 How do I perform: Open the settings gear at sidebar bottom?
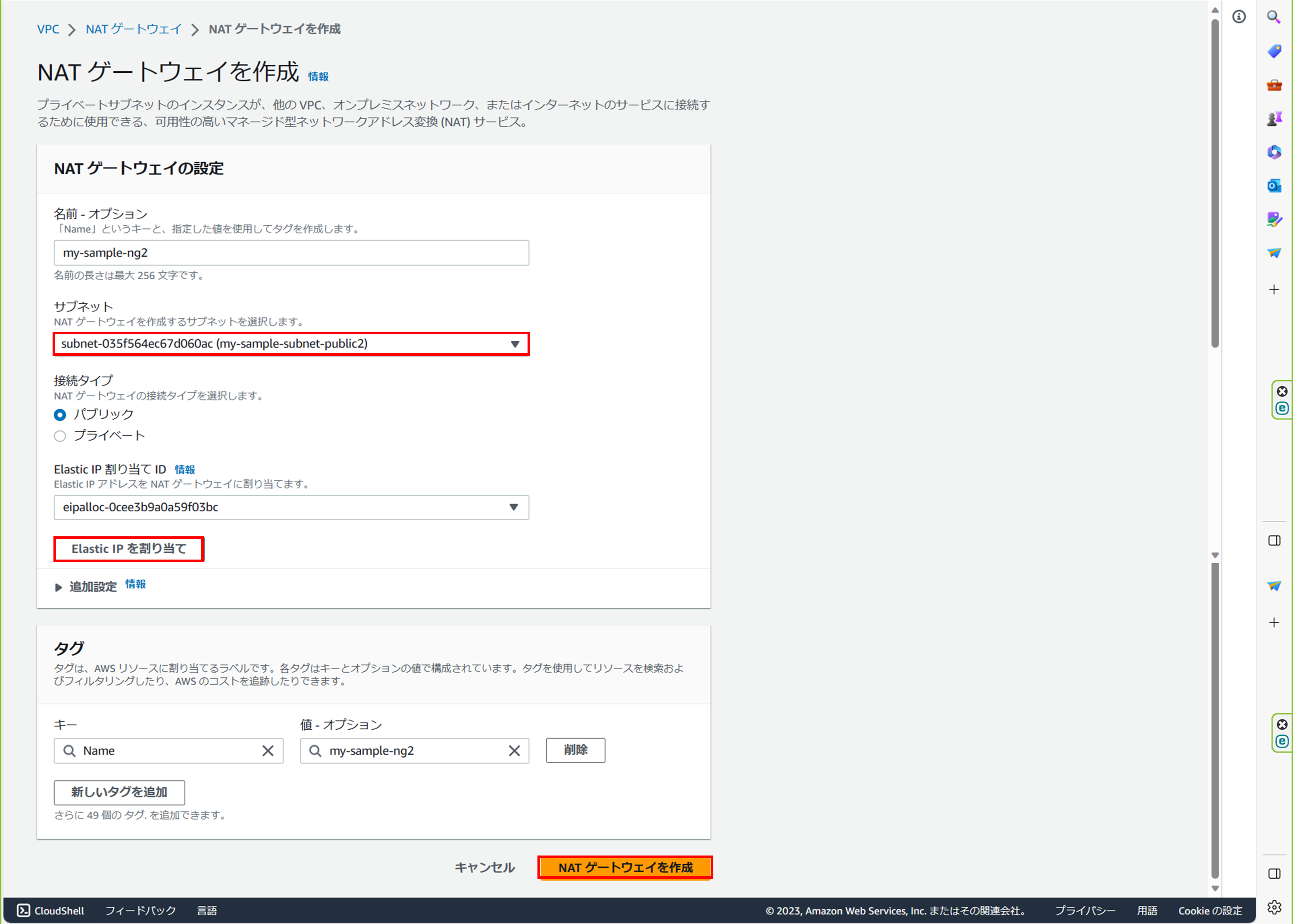coord(1274,907)
